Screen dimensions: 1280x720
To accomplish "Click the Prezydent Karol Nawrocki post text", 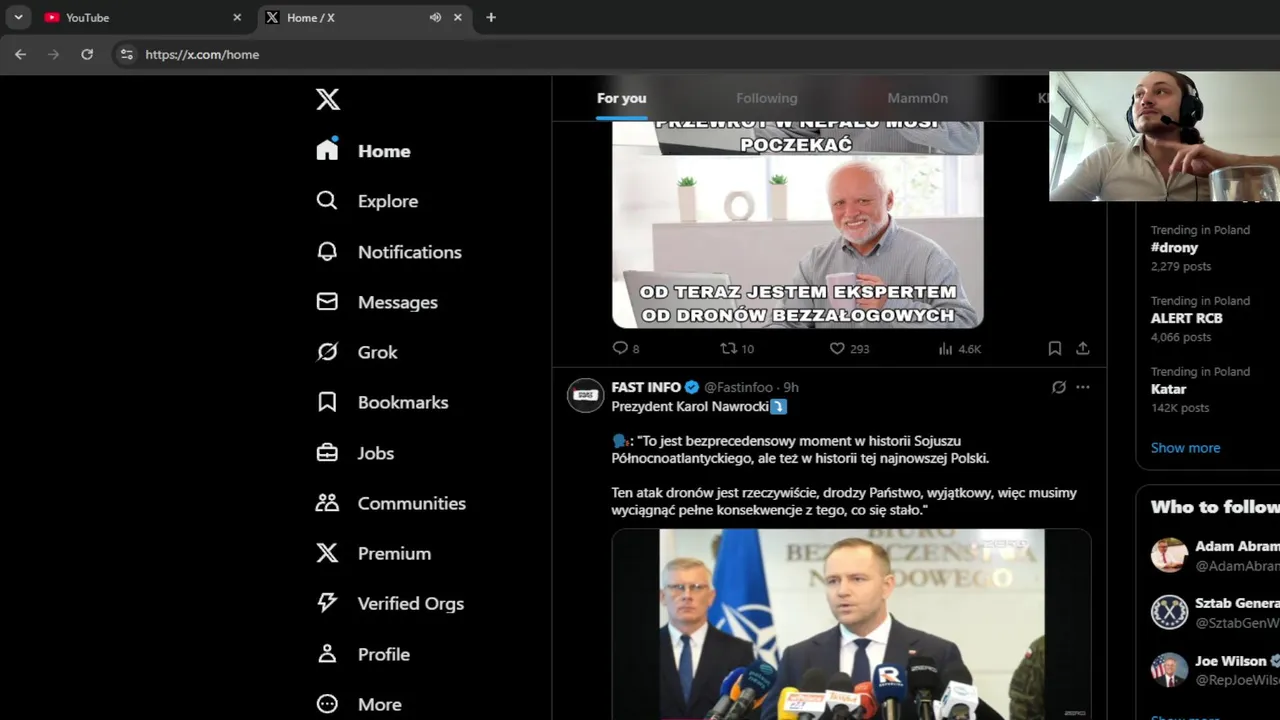I will (690, 407).
